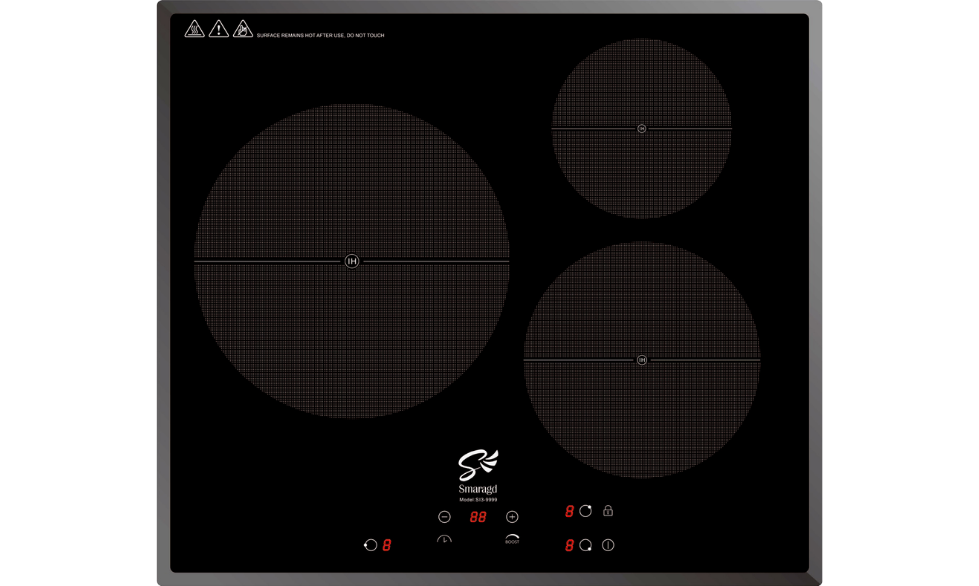Image resolution: width=979 pixels, height=586 pixels.
Task: Activate the BOOST function
Action: (512, 539)
